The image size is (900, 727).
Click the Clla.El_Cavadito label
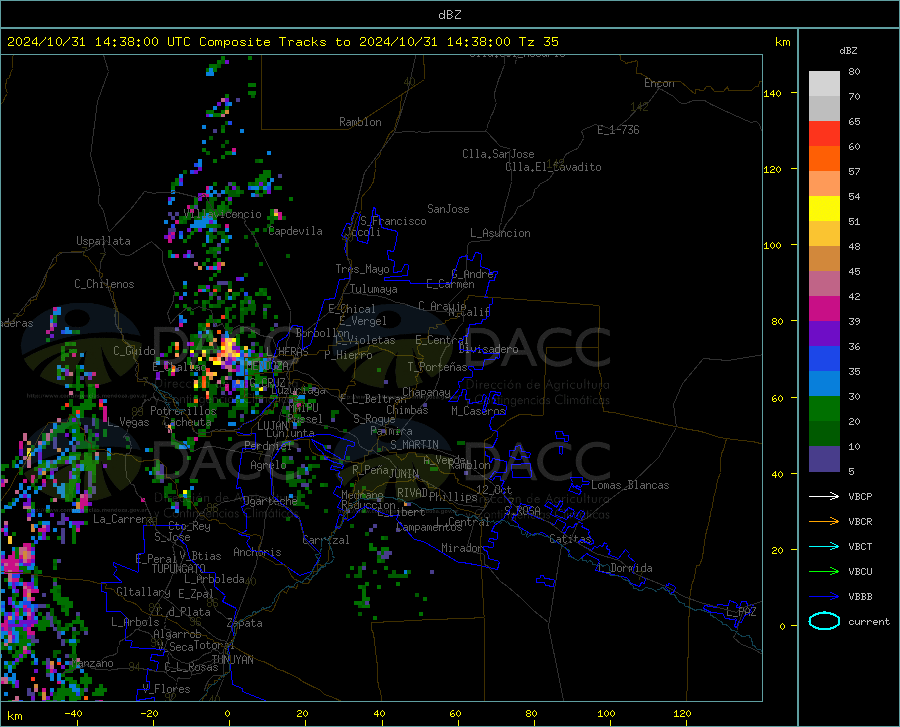tap(553, 167)
